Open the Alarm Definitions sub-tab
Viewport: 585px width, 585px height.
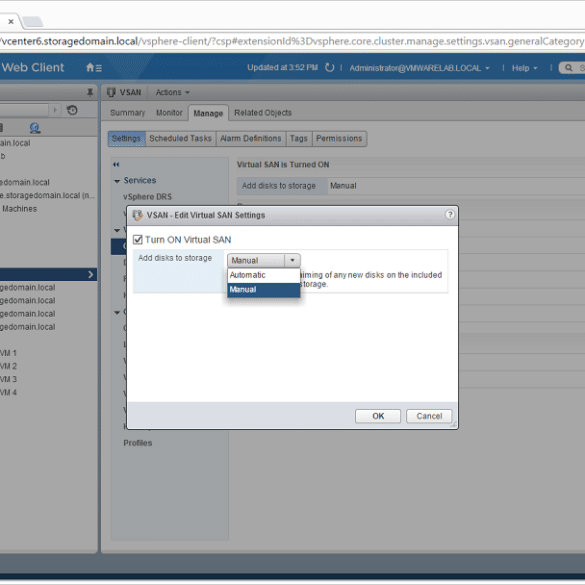point(250,138)
